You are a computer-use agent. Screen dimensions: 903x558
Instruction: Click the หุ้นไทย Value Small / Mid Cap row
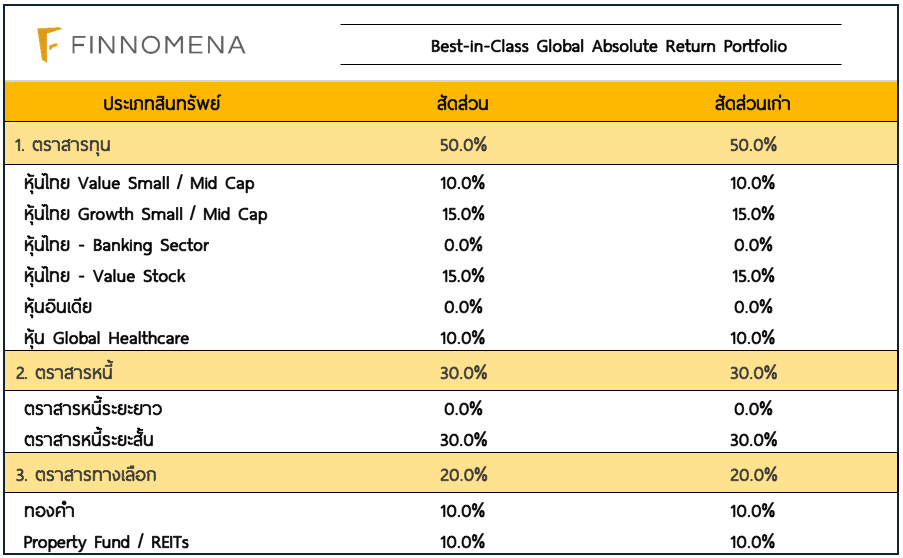[x=138, y=183]
